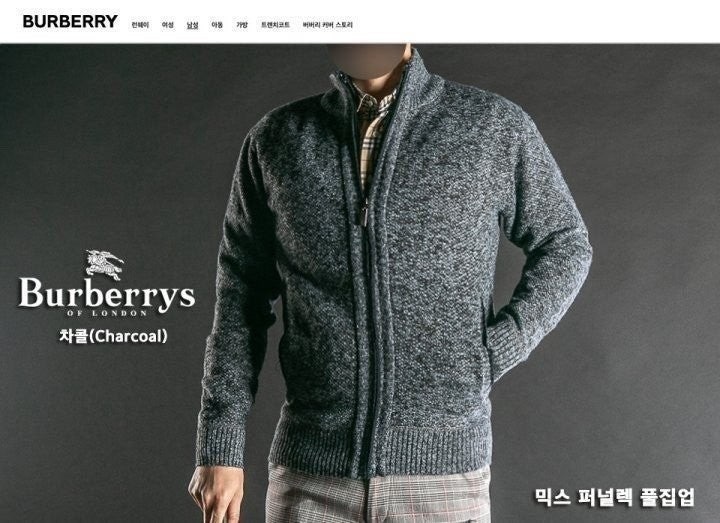This screenshot has width=720, height=523.
Task: Open the 아동 menu item
Action: [217, 25]
